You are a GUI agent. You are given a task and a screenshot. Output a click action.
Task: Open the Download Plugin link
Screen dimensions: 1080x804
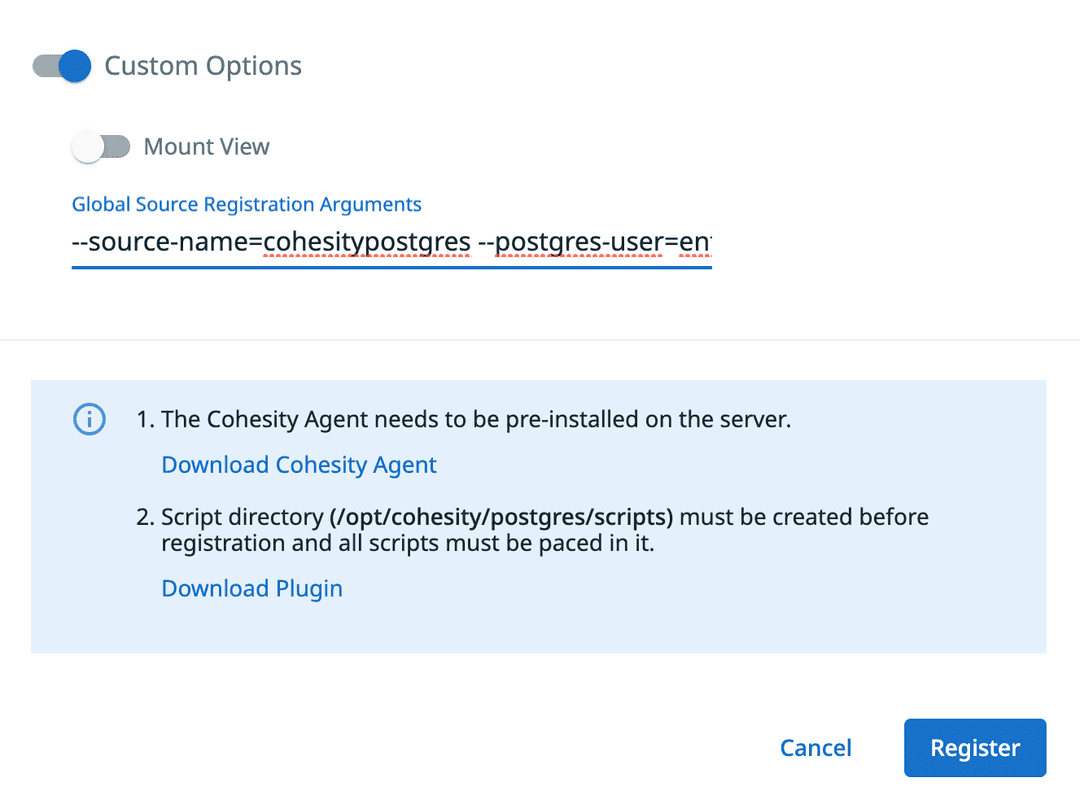(x=251, y=588)
